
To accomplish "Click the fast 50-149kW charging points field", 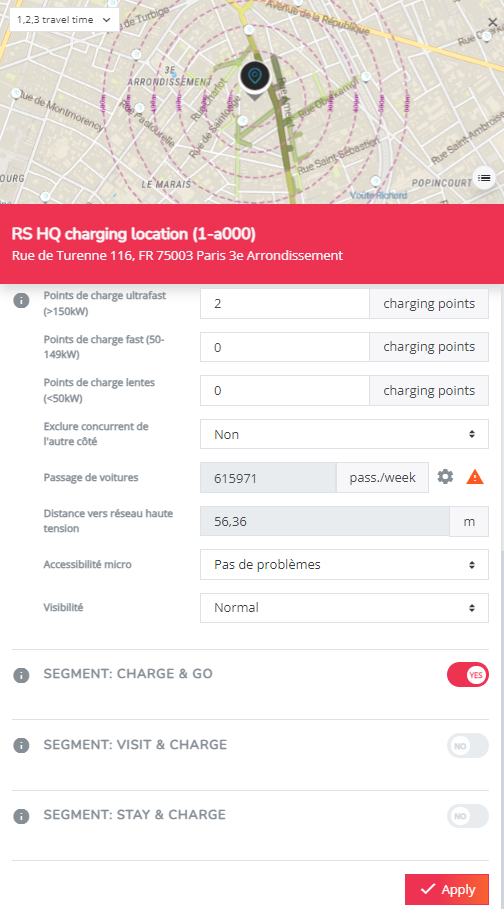I will click(x=285, y=347).
